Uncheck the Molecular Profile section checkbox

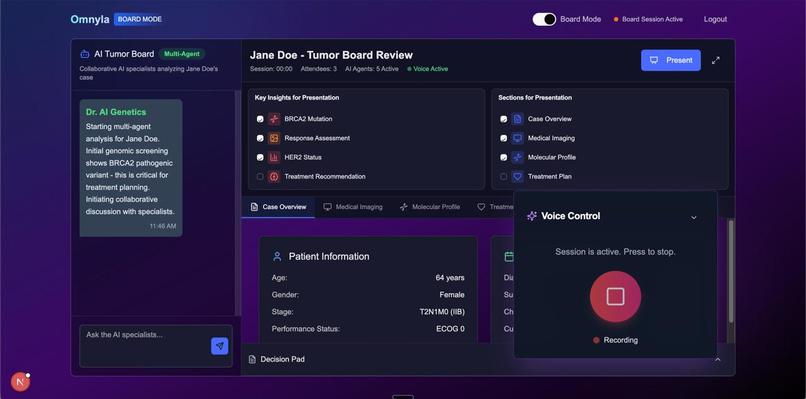504,157
